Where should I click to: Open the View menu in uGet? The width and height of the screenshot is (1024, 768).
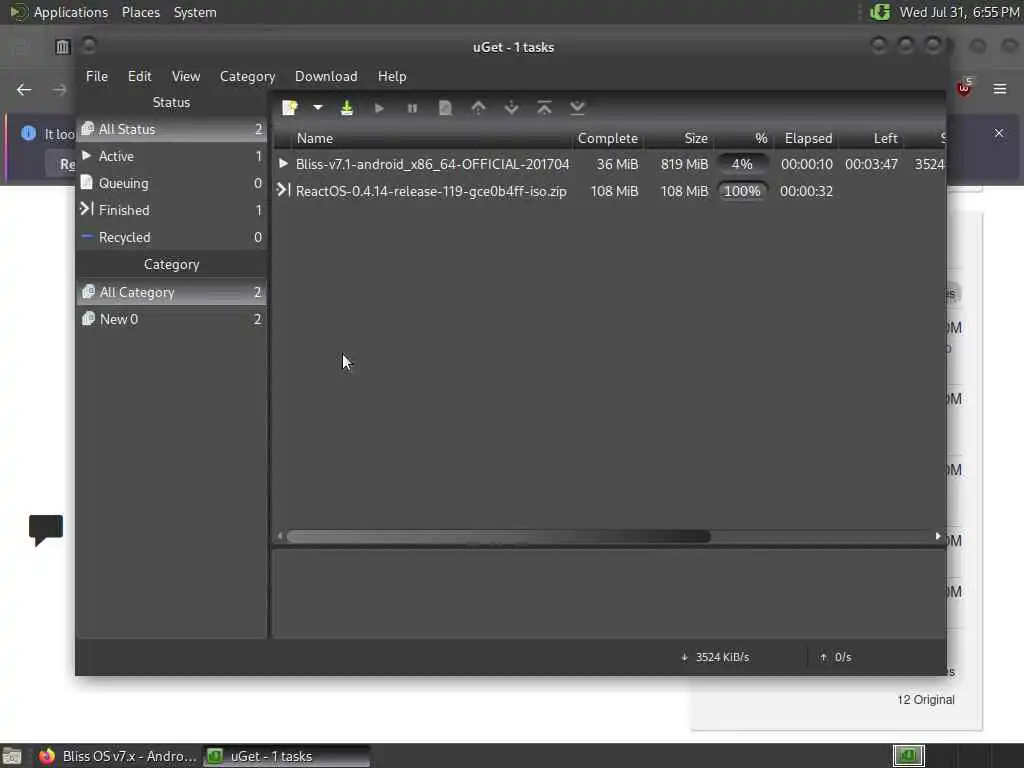pos(186,76)
